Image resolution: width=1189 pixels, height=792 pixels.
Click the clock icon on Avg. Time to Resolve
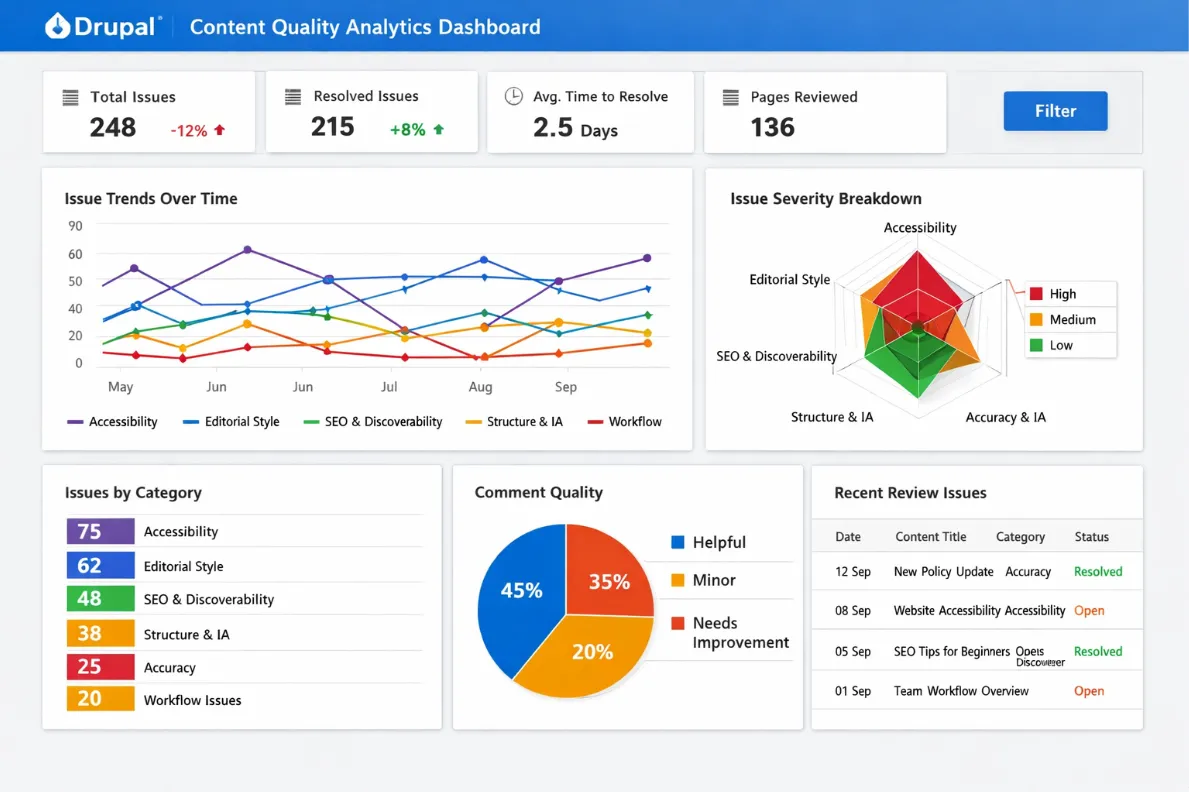(x=513, y=96)
